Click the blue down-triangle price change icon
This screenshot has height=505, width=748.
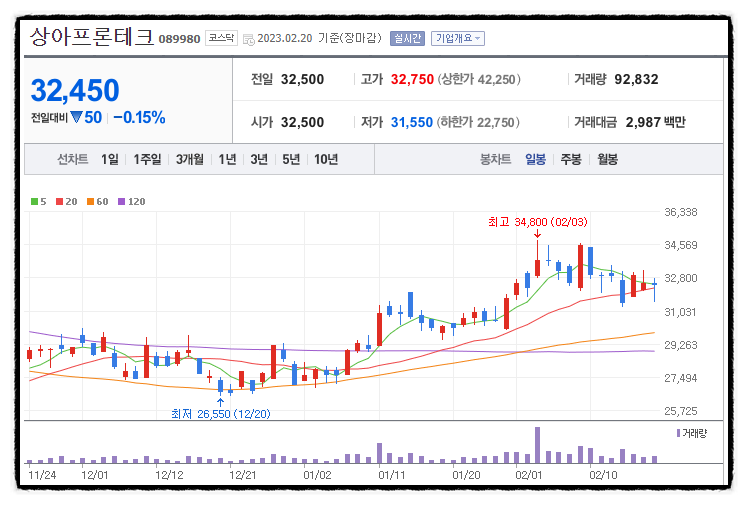click(x=76, y=117)
